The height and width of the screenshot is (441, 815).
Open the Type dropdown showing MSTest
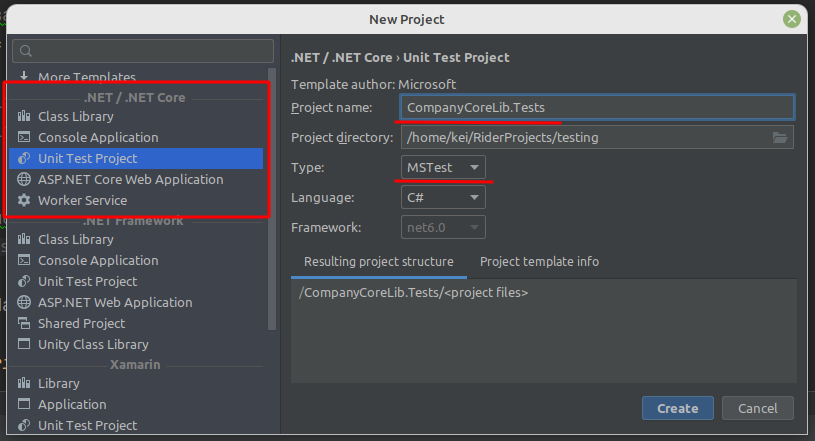tap(443, 167)
